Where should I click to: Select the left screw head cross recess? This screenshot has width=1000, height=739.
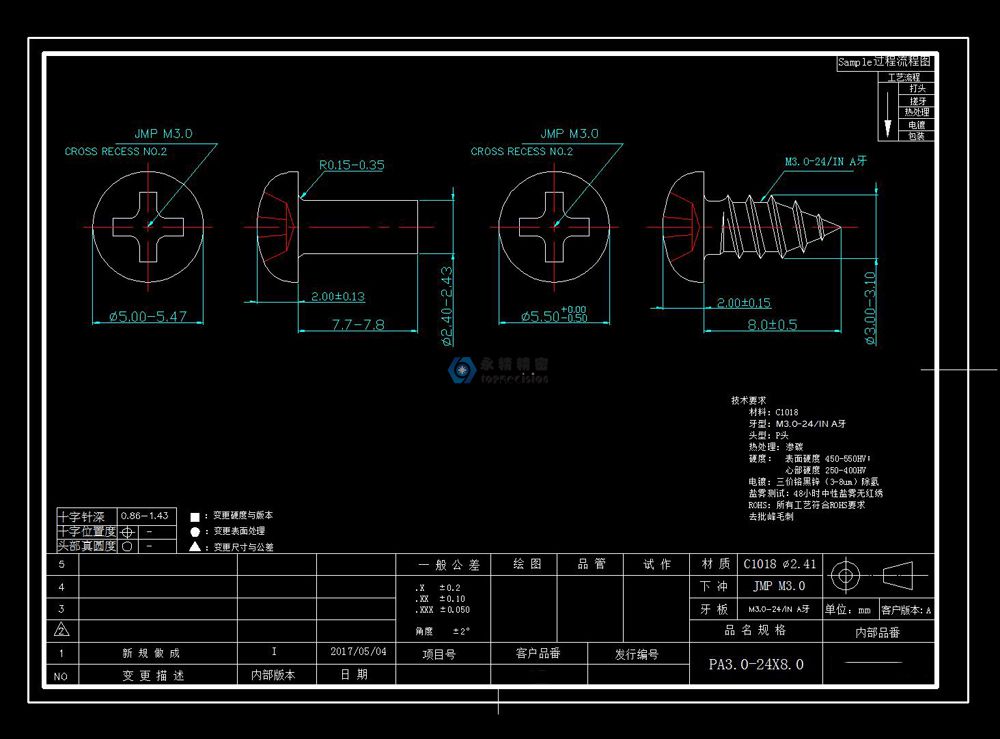[148, 225]
